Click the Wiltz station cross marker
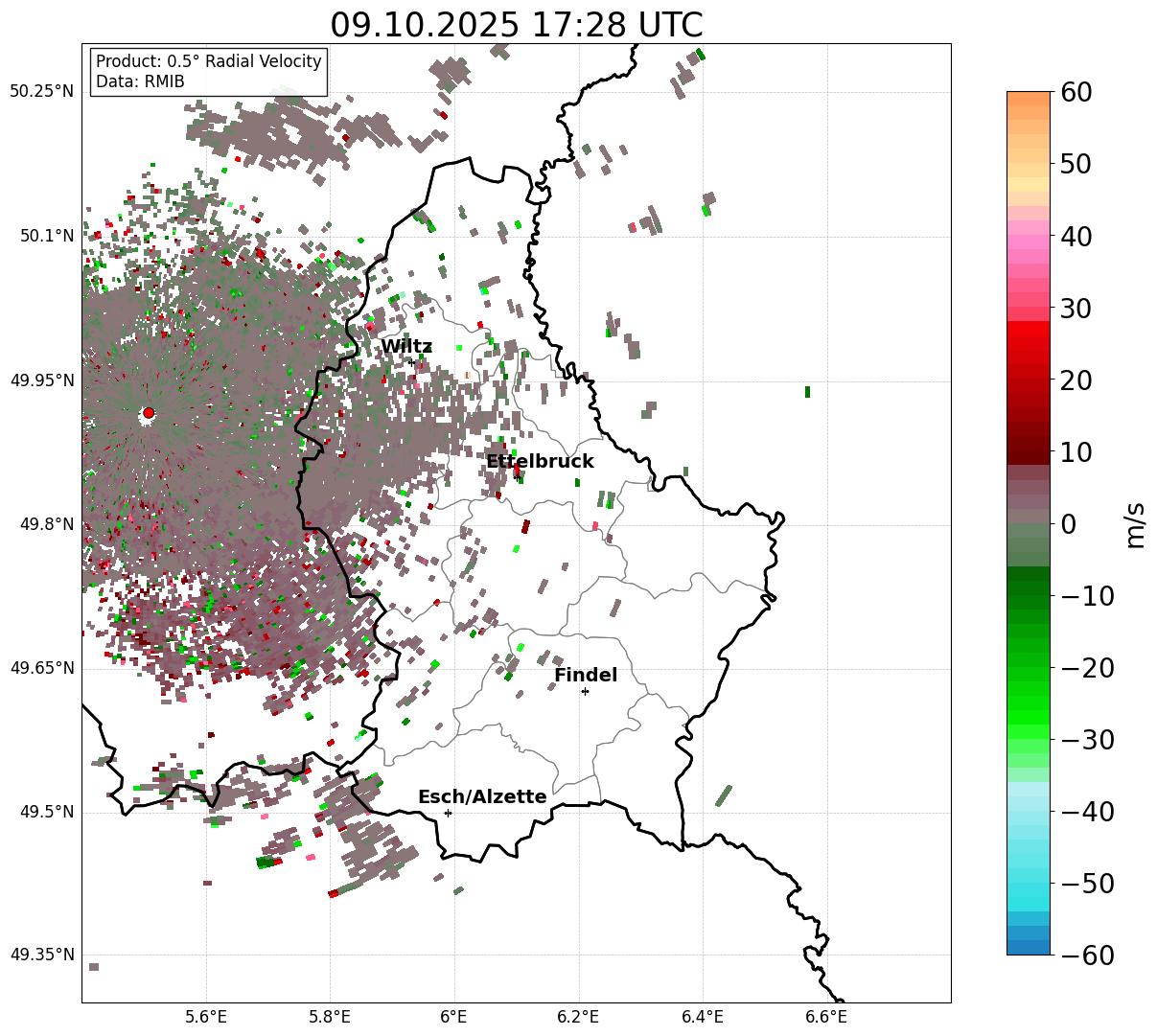Screen dimensions: 1157x1036 411,362
